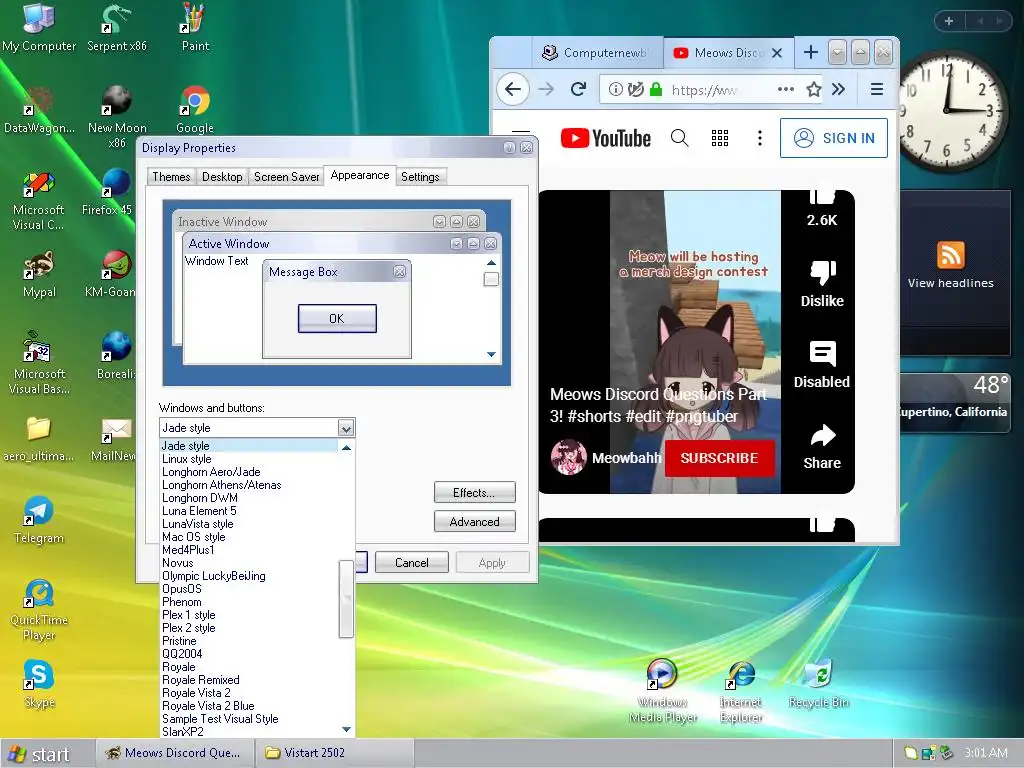Expand browser toolbar overflow chevron
Image resolution: width=1024 pixels, height=768 pixels.
pos(839,89)
